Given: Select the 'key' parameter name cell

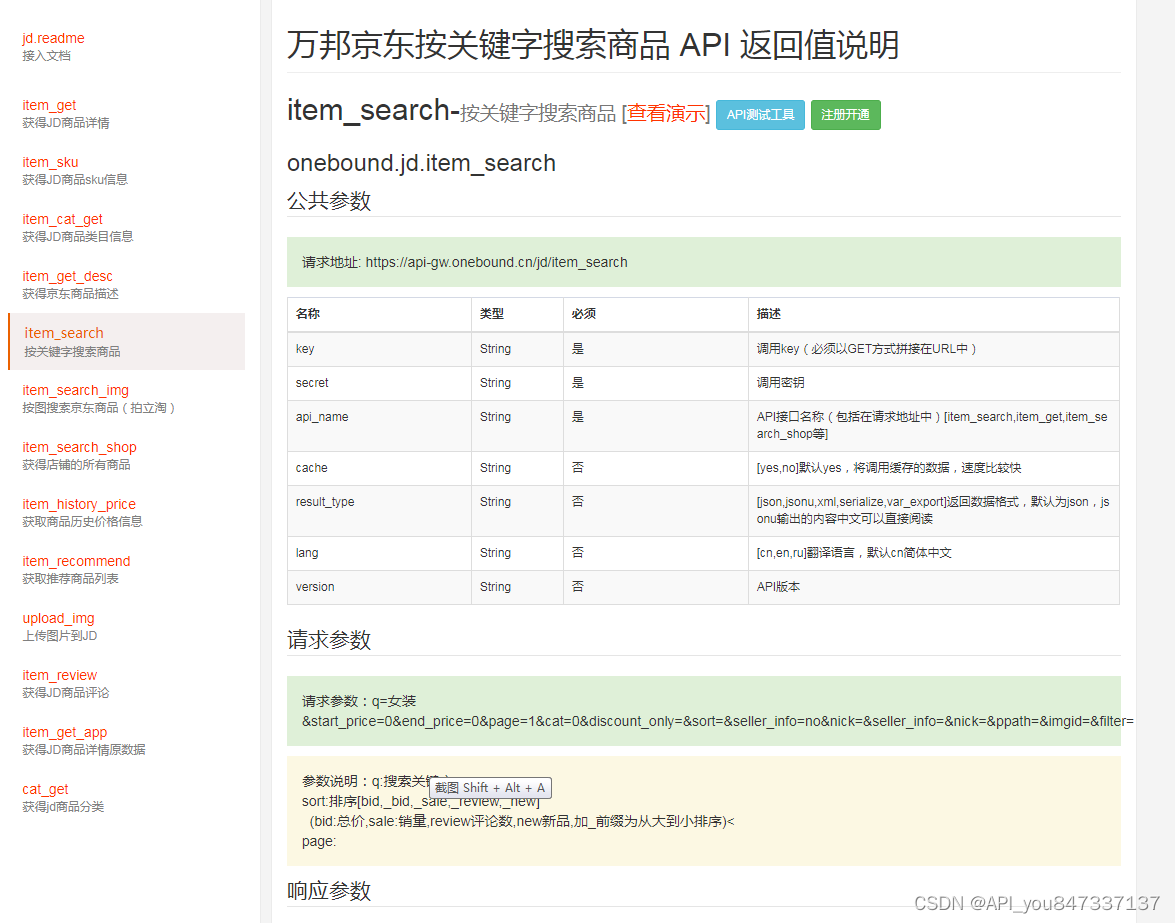Looking at the screenshot, I should point(379,349).
